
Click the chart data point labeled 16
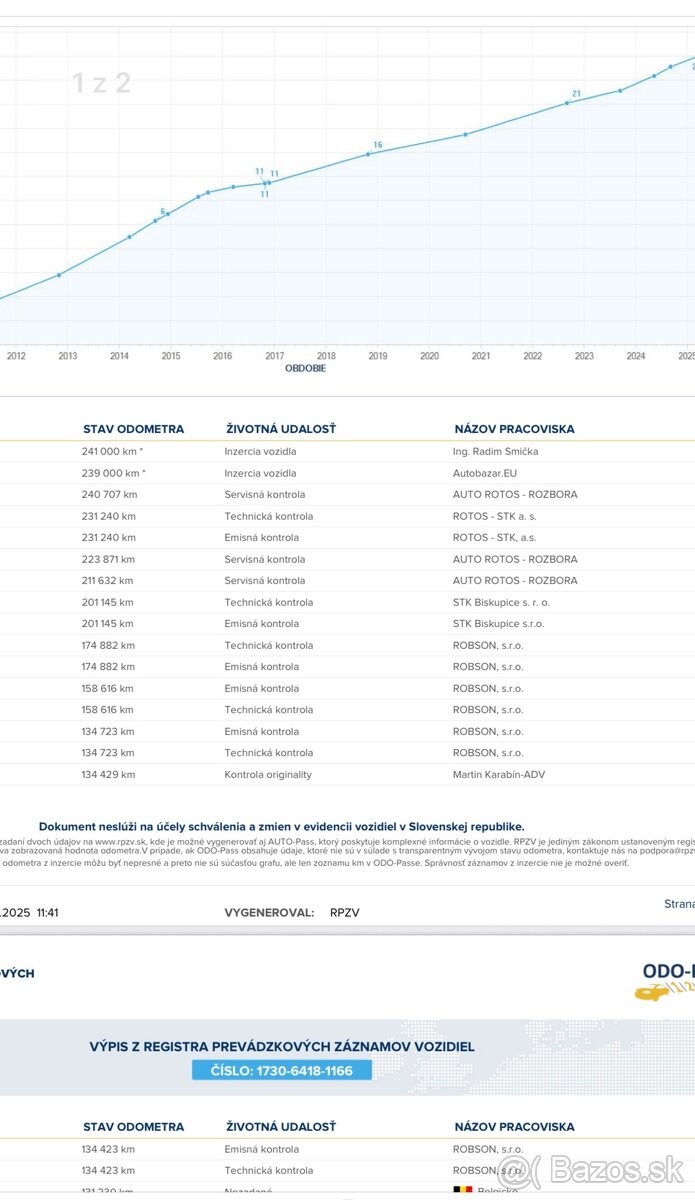(x=368, y=153)
